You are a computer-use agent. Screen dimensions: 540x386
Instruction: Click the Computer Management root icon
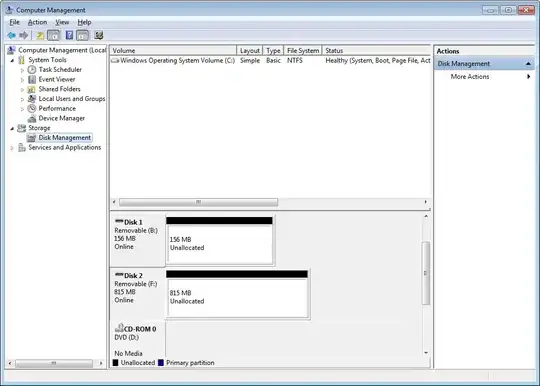pos(11,50)
